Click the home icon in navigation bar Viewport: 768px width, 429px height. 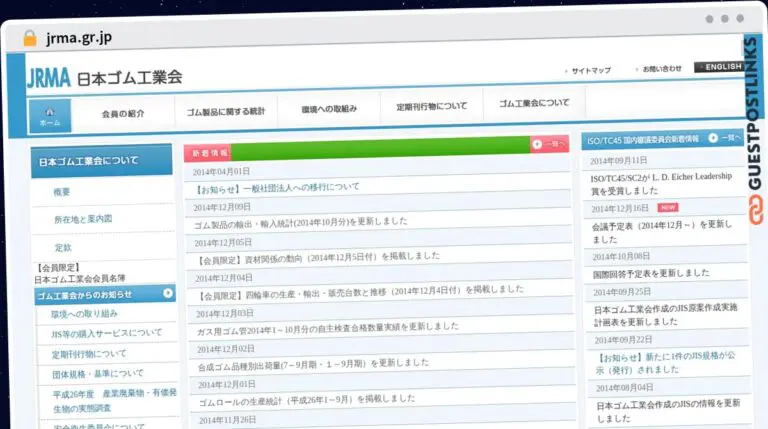[x=50, y=116]
